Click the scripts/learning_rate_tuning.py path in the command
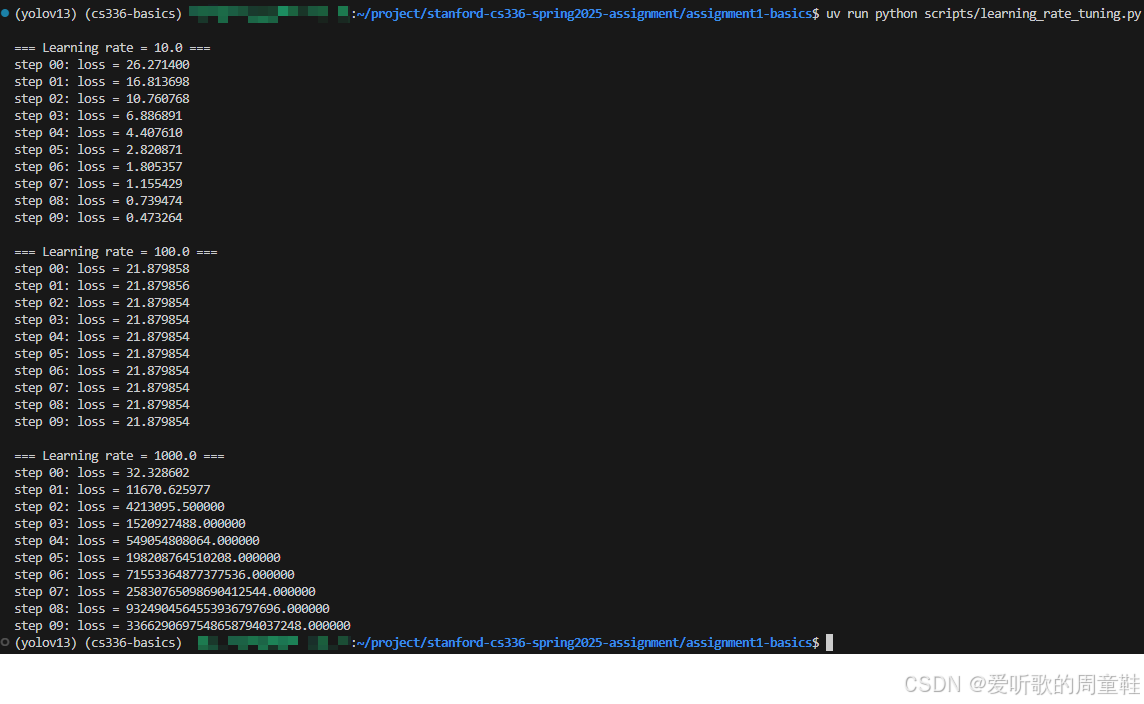Image resolution: width=1144 pixels, height=704 pixels. point(1032,14)
